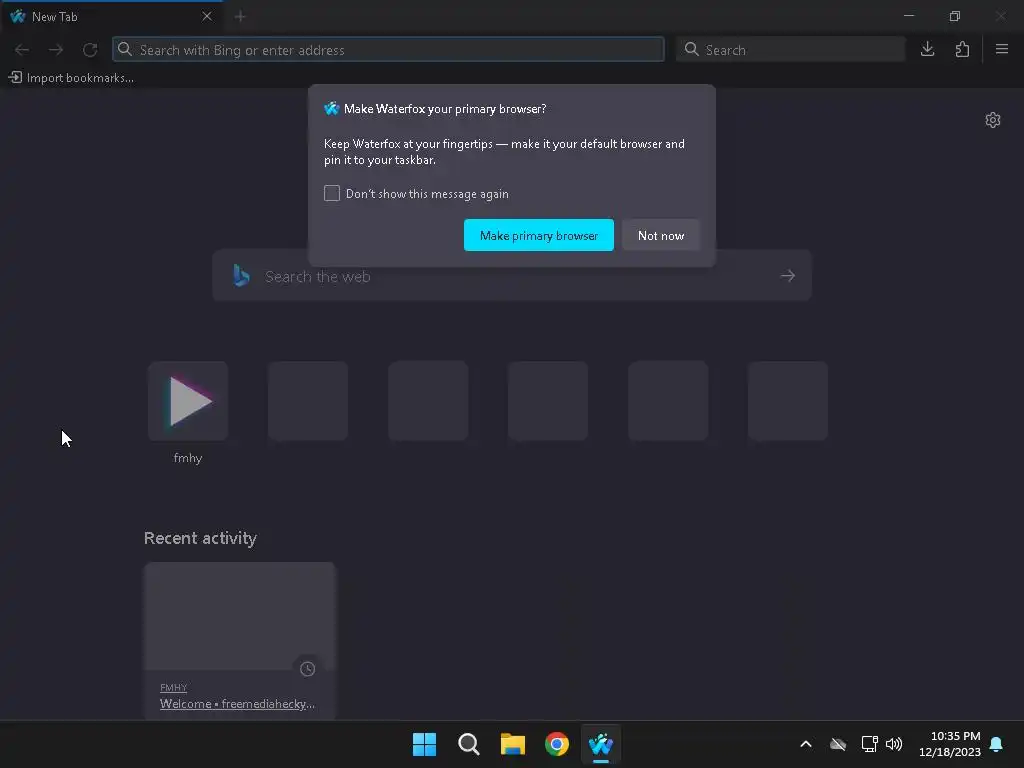This screenshot has width=1024, height=768.
Task: Open the FMHY recent activity card thumbnail
Action: 240,616
